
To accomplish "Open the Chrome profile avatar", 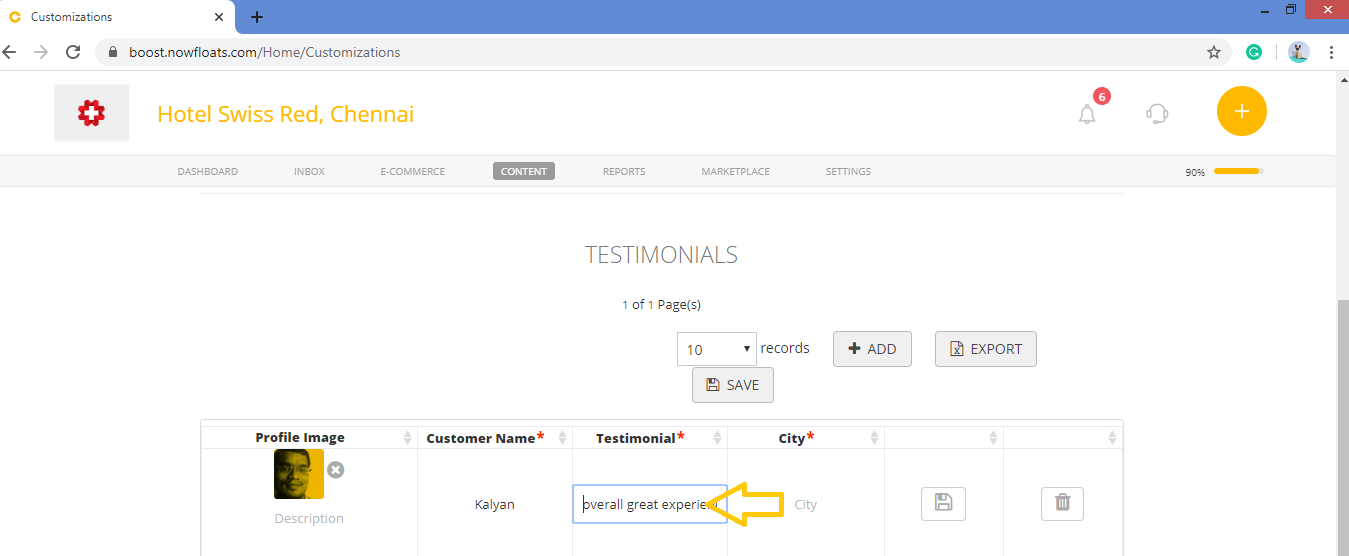I will tap(1299, 52).
